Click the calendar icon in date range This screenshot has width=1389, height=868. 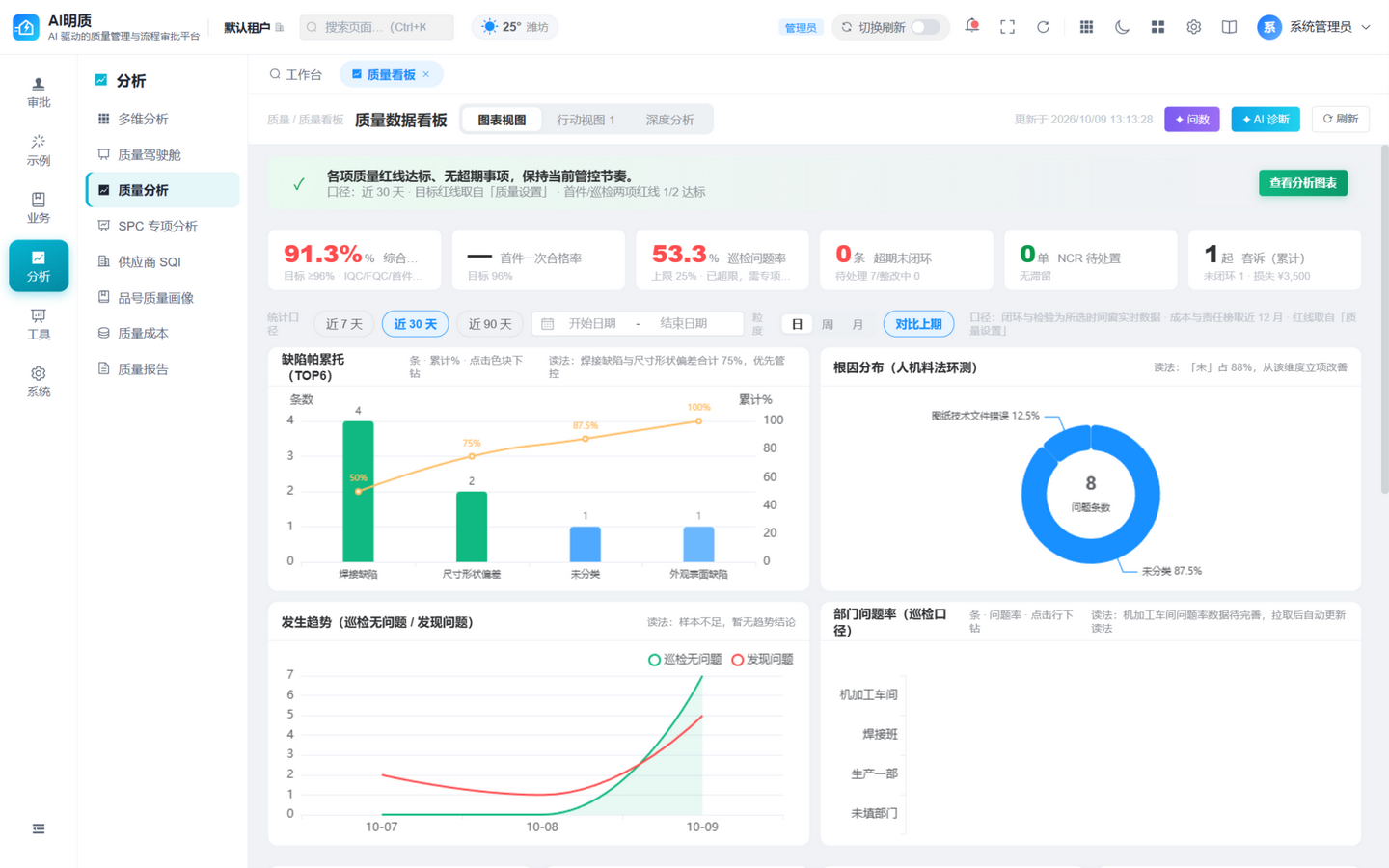pos(548,324)
